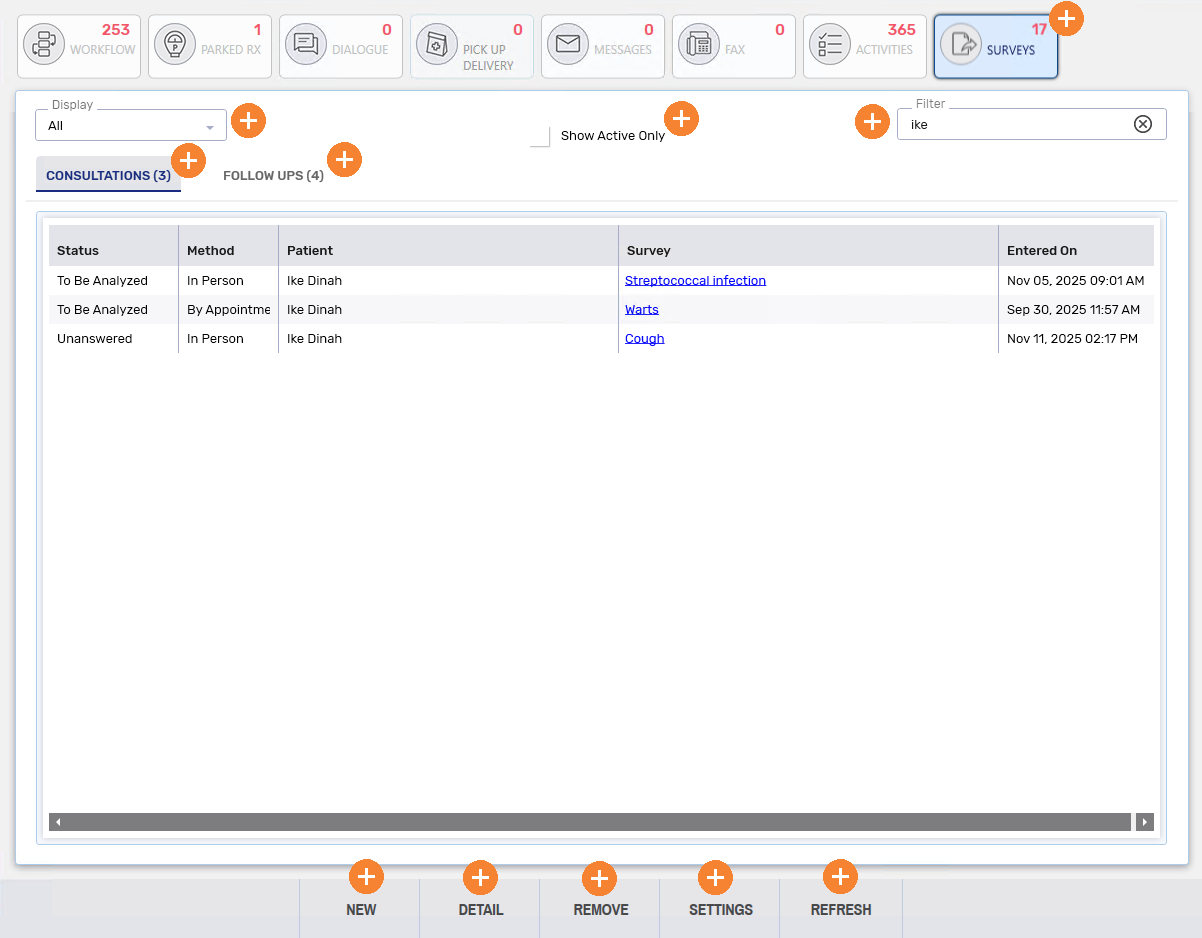Open the Activities checklist icon

click(830, 46)
